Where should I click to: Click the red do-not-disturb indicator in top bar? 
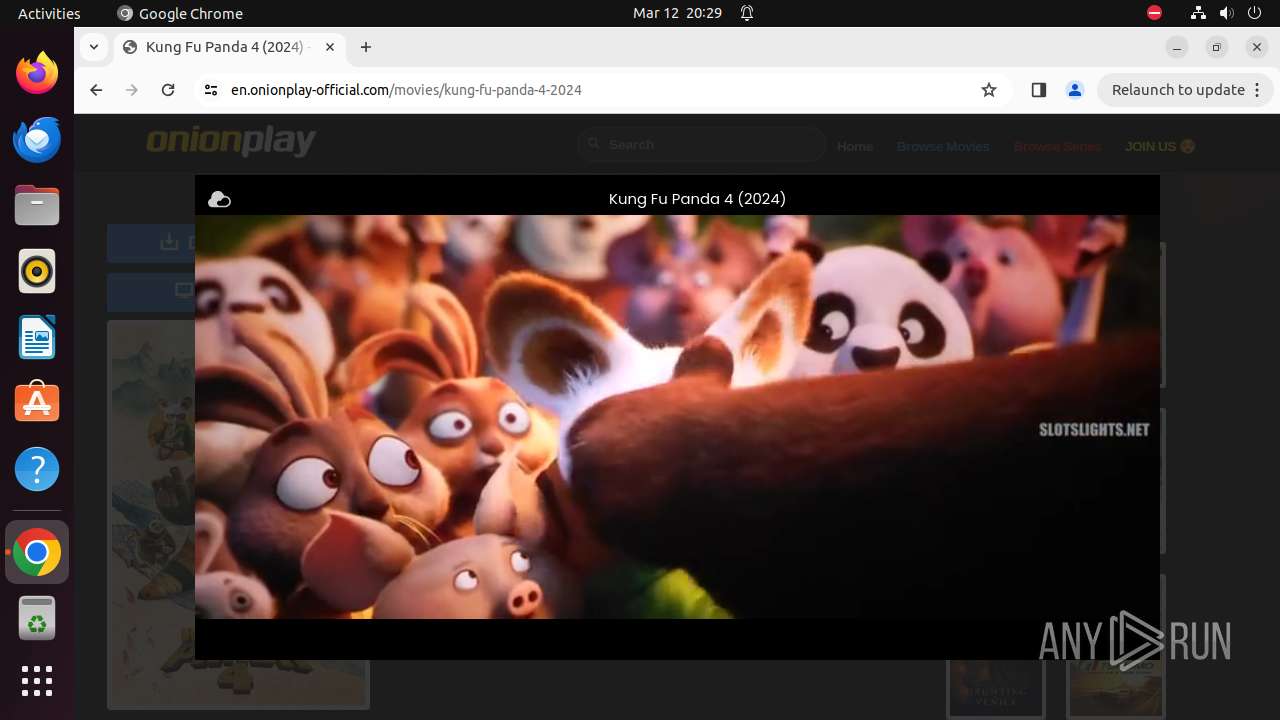click(x=1154, y=13)
